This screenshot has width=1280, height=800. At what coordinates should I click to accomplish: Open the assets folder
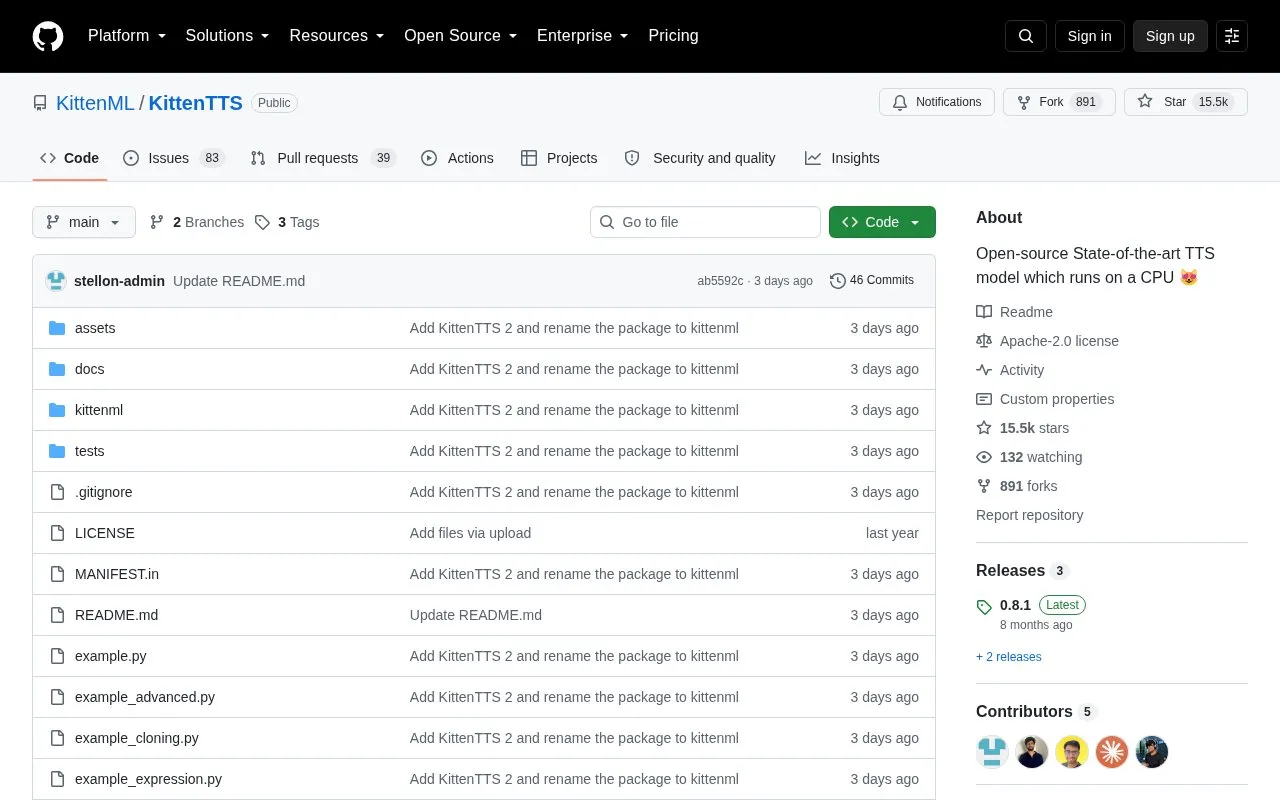click(x=95, y=328)
